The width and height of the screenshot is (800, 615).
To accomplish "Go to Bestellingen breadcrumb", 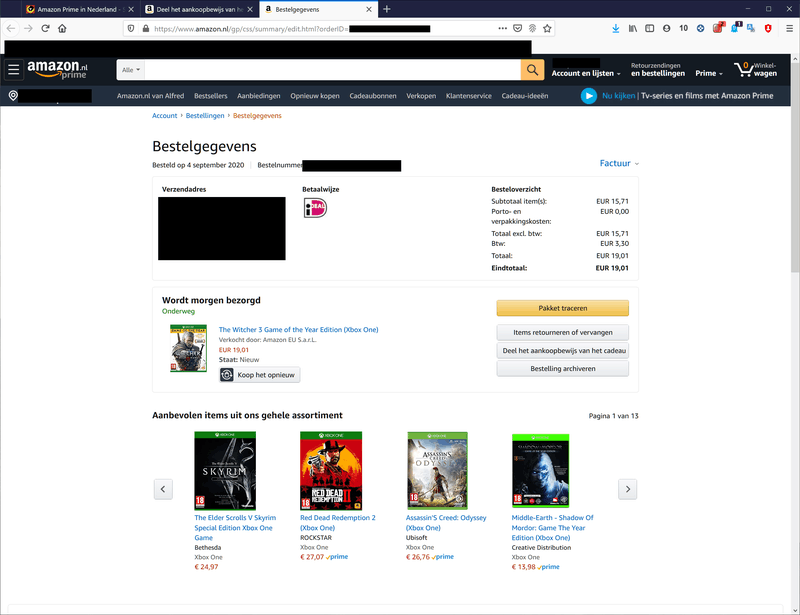I will (205, 116).
